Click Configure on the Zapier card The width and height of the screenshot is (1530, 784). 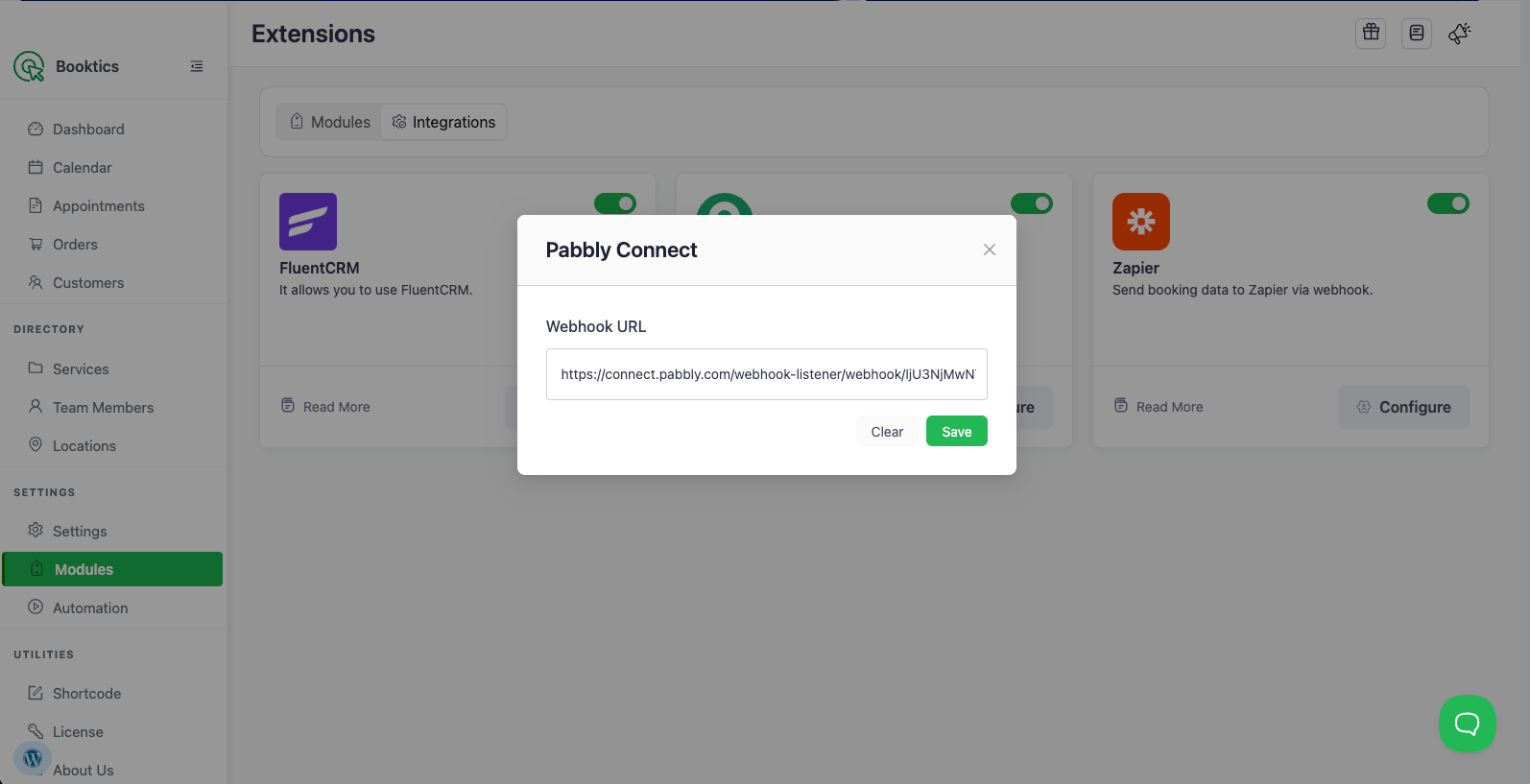coord(1403,407)
